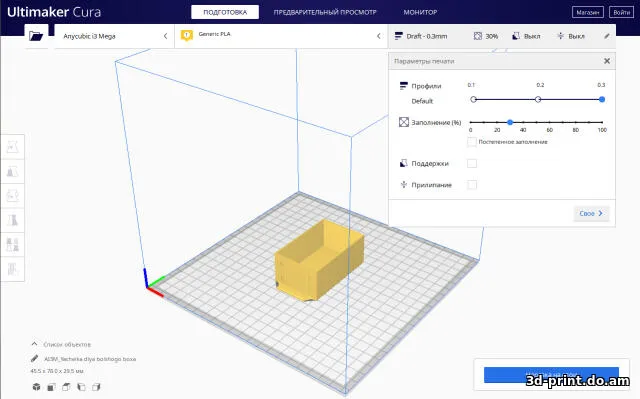The height and width of the screenshot is (399, 640).
Task: Enable the Поддержки support checkbox
Action: point(472,163)
